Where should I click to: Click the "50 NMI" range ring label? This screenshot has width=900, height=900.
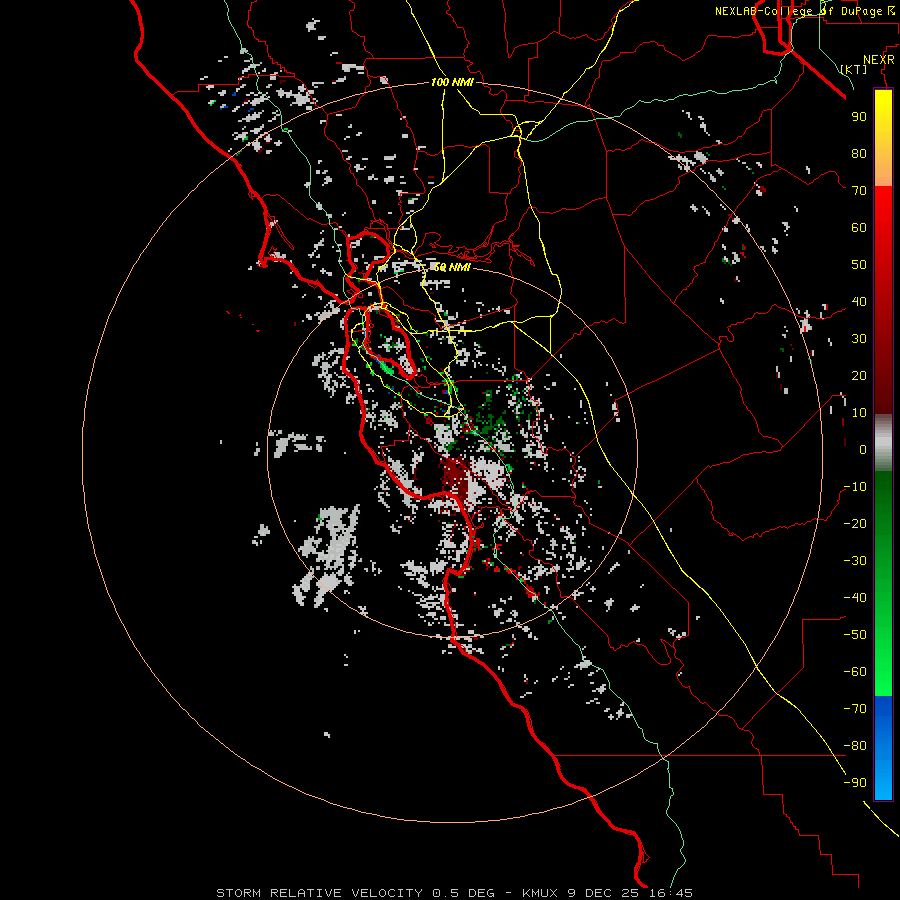[452, 267]
